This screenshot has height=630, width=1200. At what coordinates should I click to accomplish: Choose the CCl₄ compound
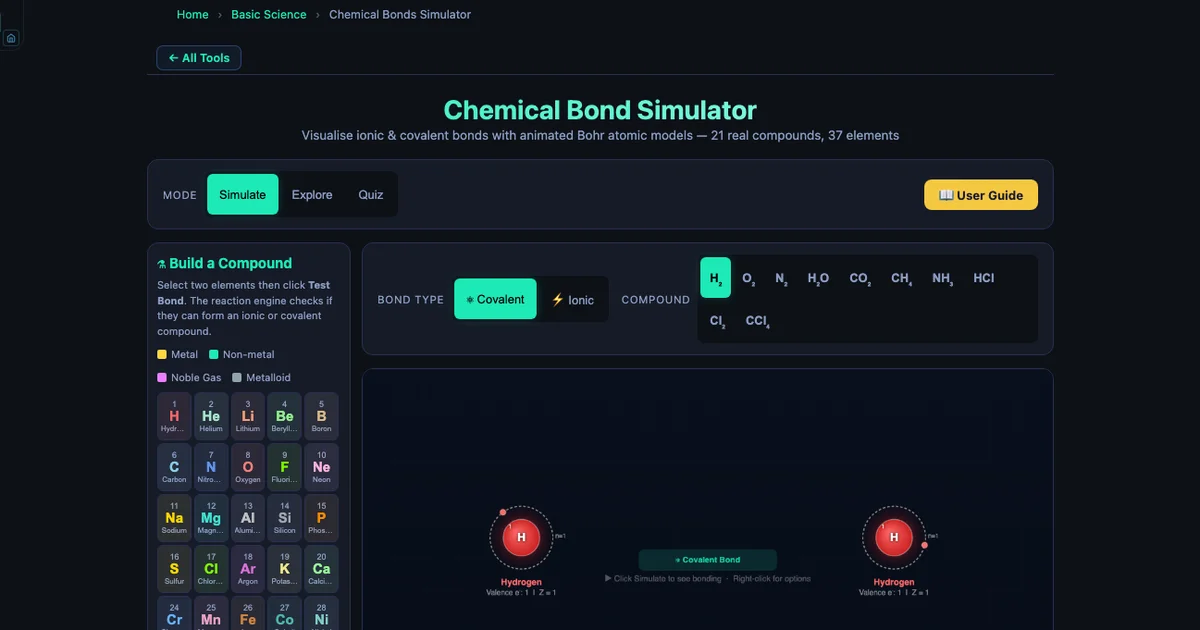click(x=757, y=321)
